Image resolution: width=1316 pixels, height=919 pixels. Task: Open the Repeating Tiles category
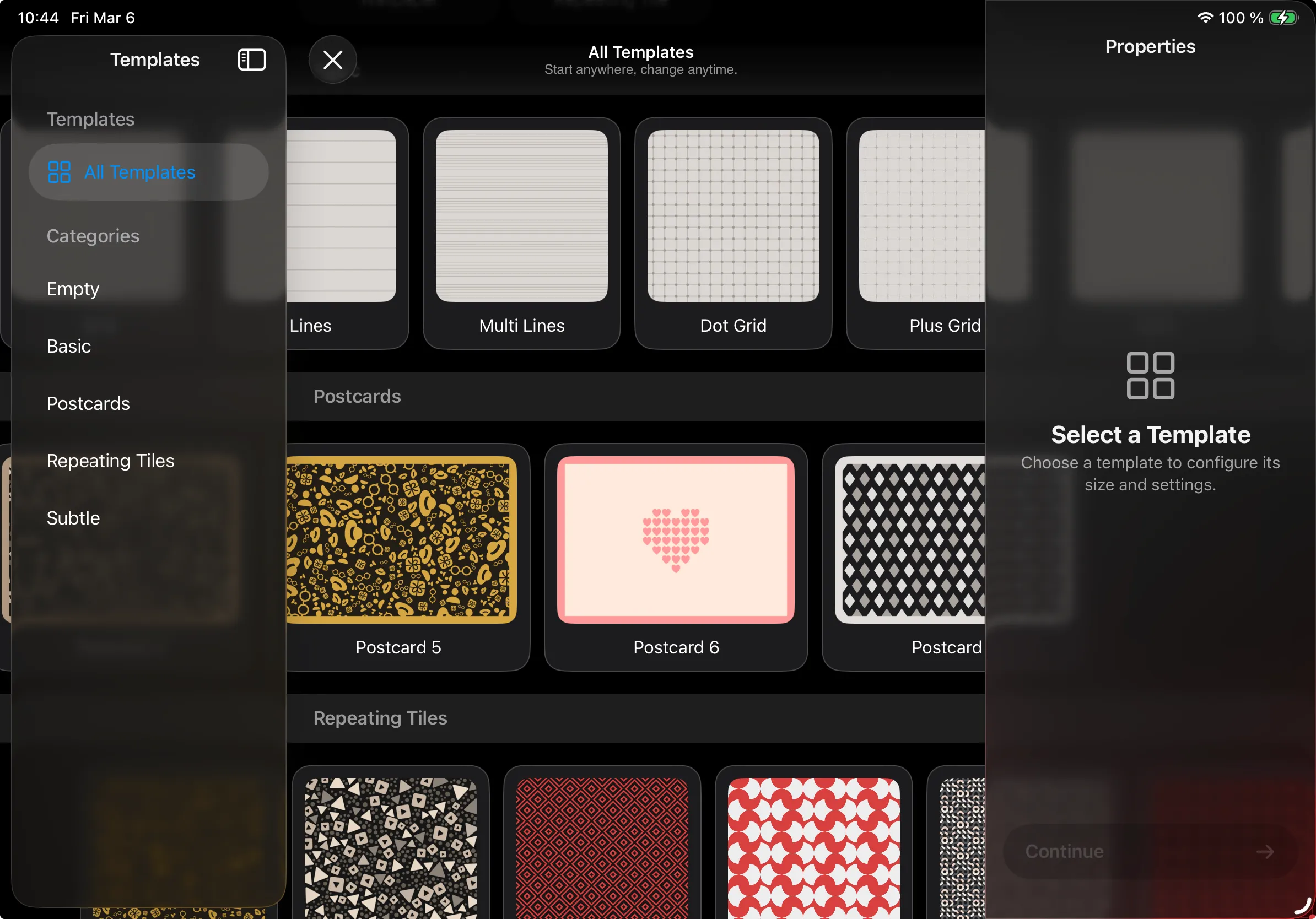111,460
